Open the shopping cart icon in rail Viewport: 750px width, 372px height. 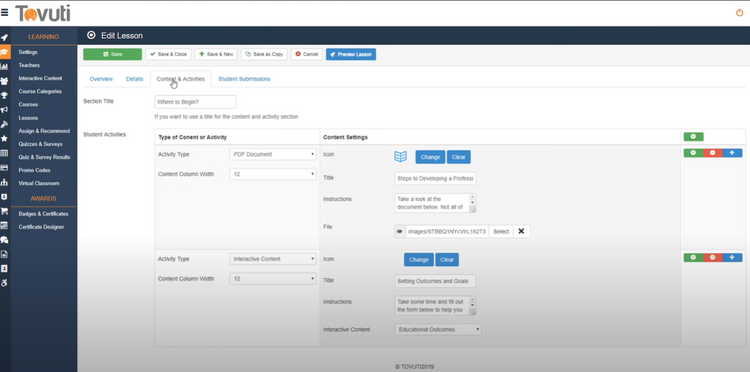4,211
